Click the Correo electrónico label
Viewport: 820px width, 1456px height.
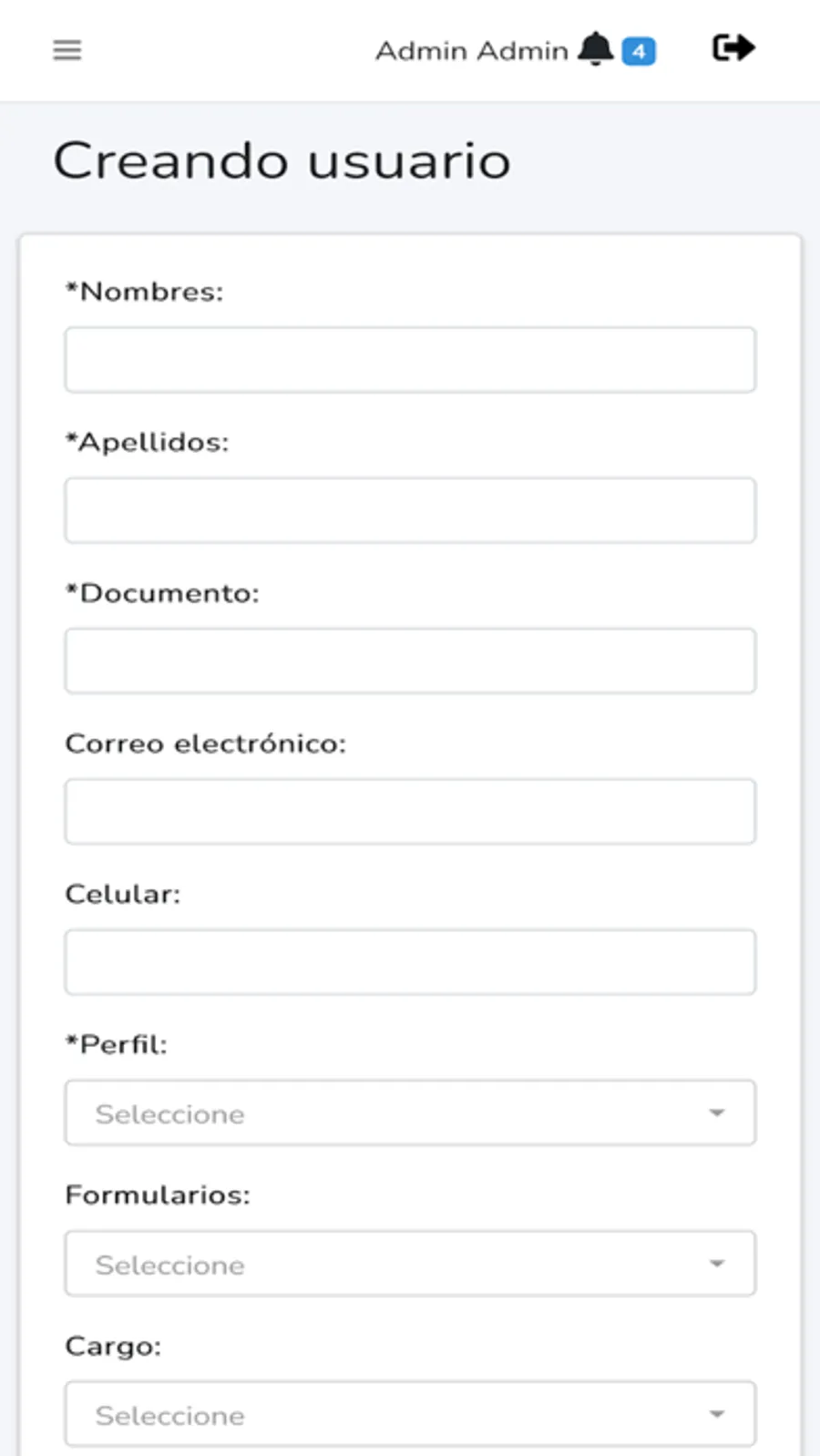(x=206, y=743)
